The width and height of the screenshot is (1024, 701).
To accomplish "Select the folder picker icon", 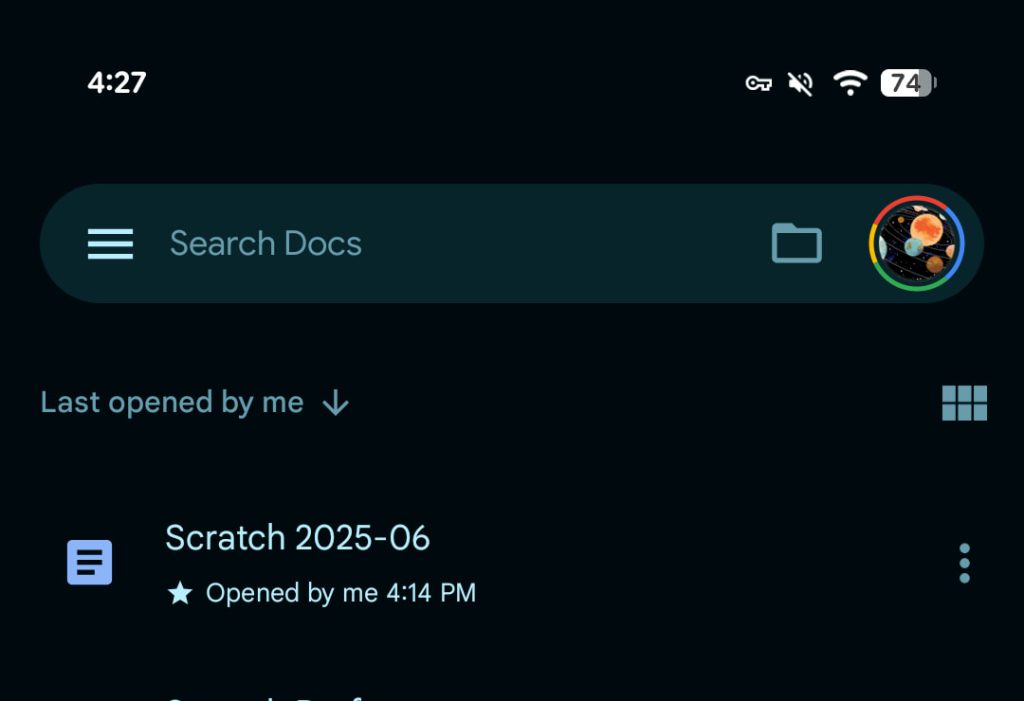I will (797, 243).
